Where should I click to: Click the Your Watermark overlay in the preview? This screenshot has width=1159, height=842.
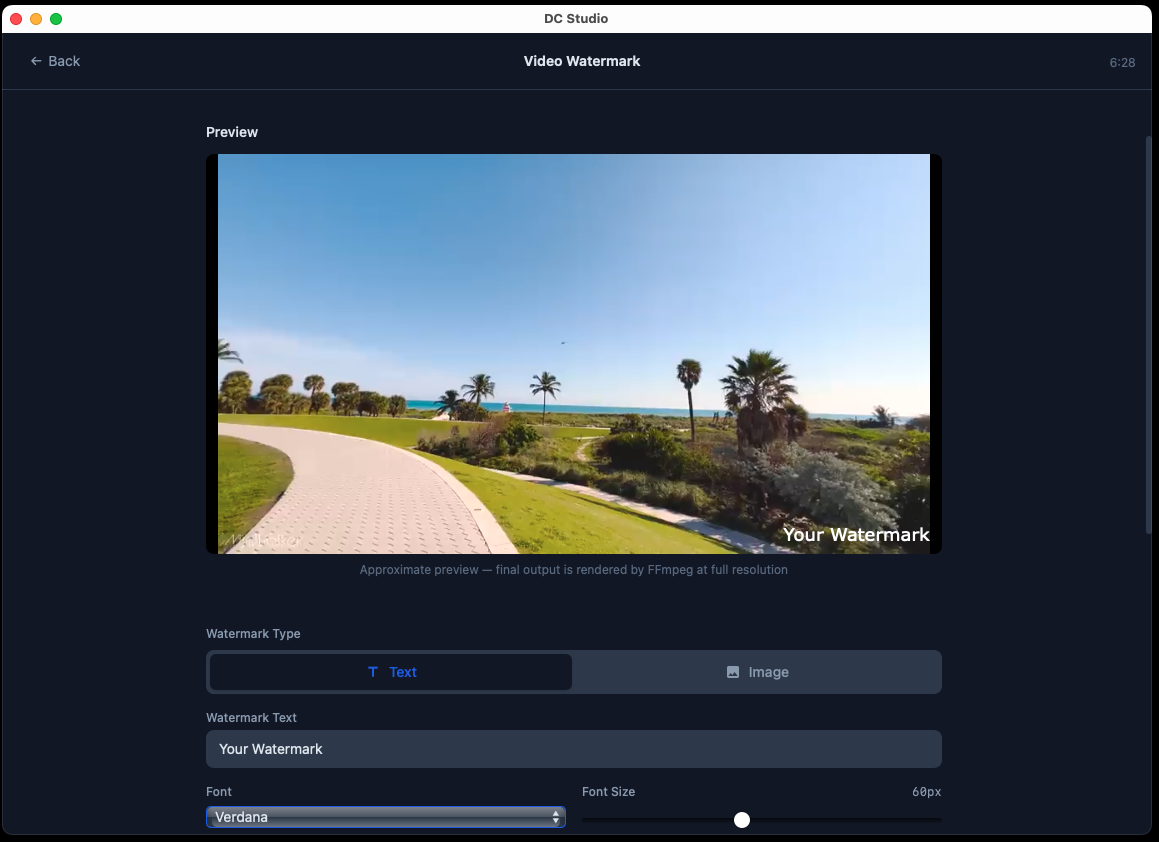tap(856, 535)
